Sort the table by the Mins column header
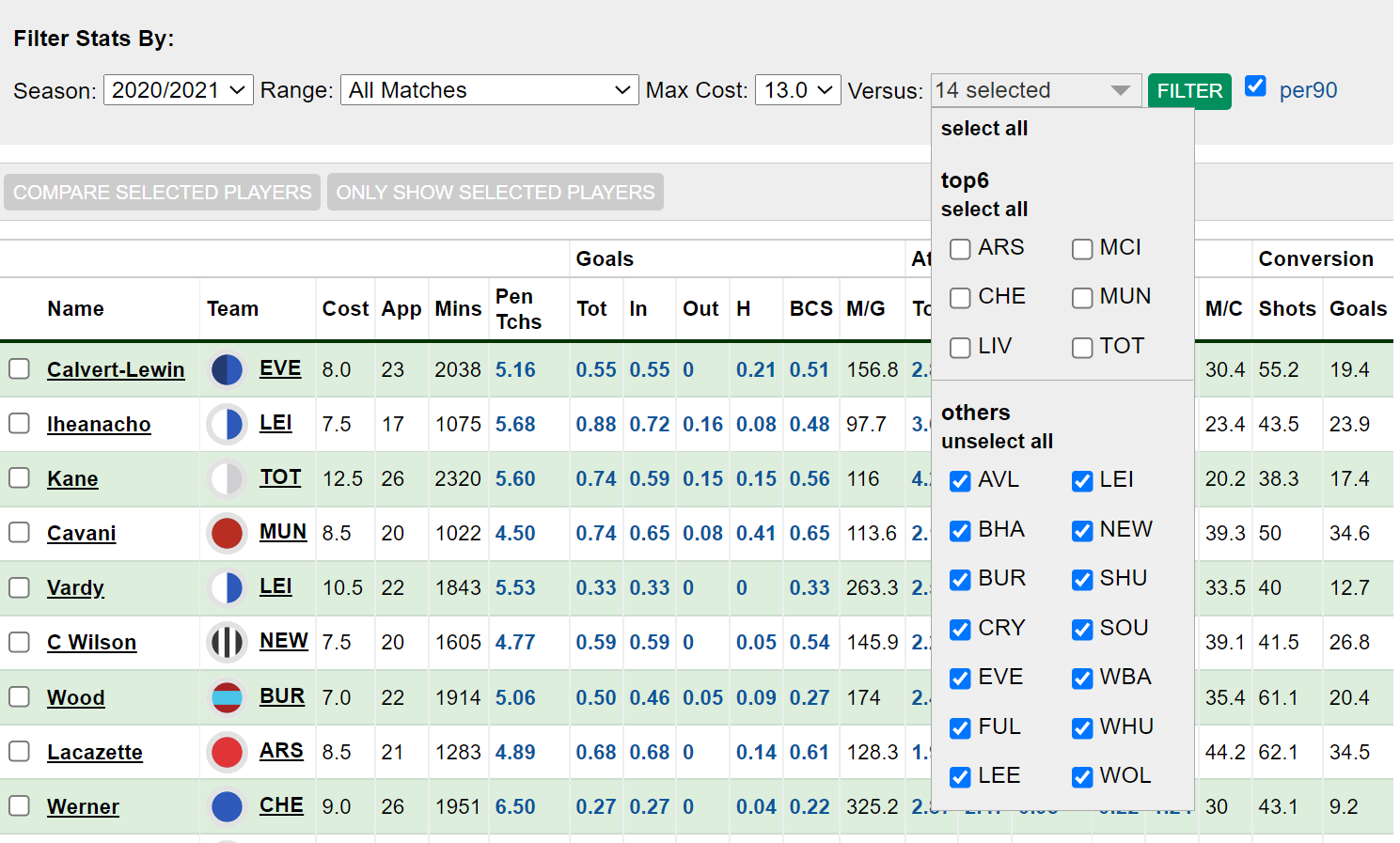This screenshot has width=1400, height=843. [x=458, y=308]
